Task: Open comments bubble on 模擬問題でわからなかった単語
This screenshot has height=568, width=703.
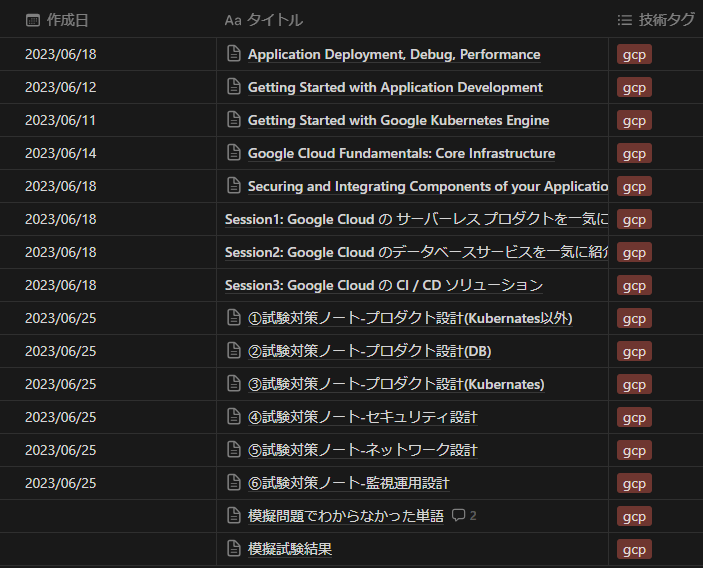Action: click(x=464, y=516)
